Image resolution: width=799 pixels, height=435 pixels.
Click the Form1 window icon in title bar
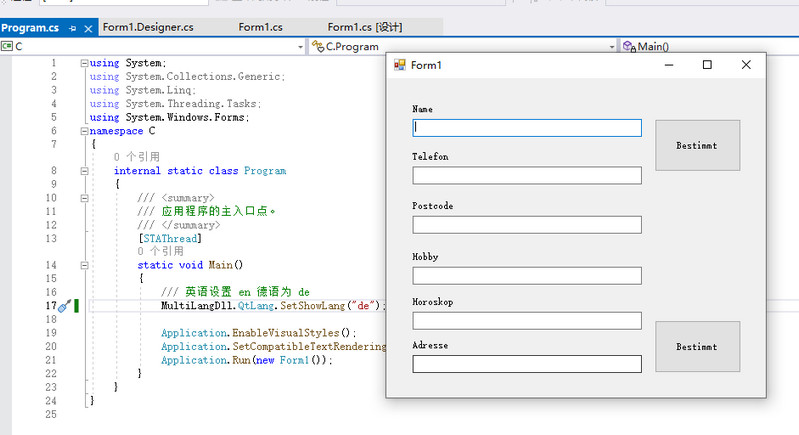coord(400,65)
